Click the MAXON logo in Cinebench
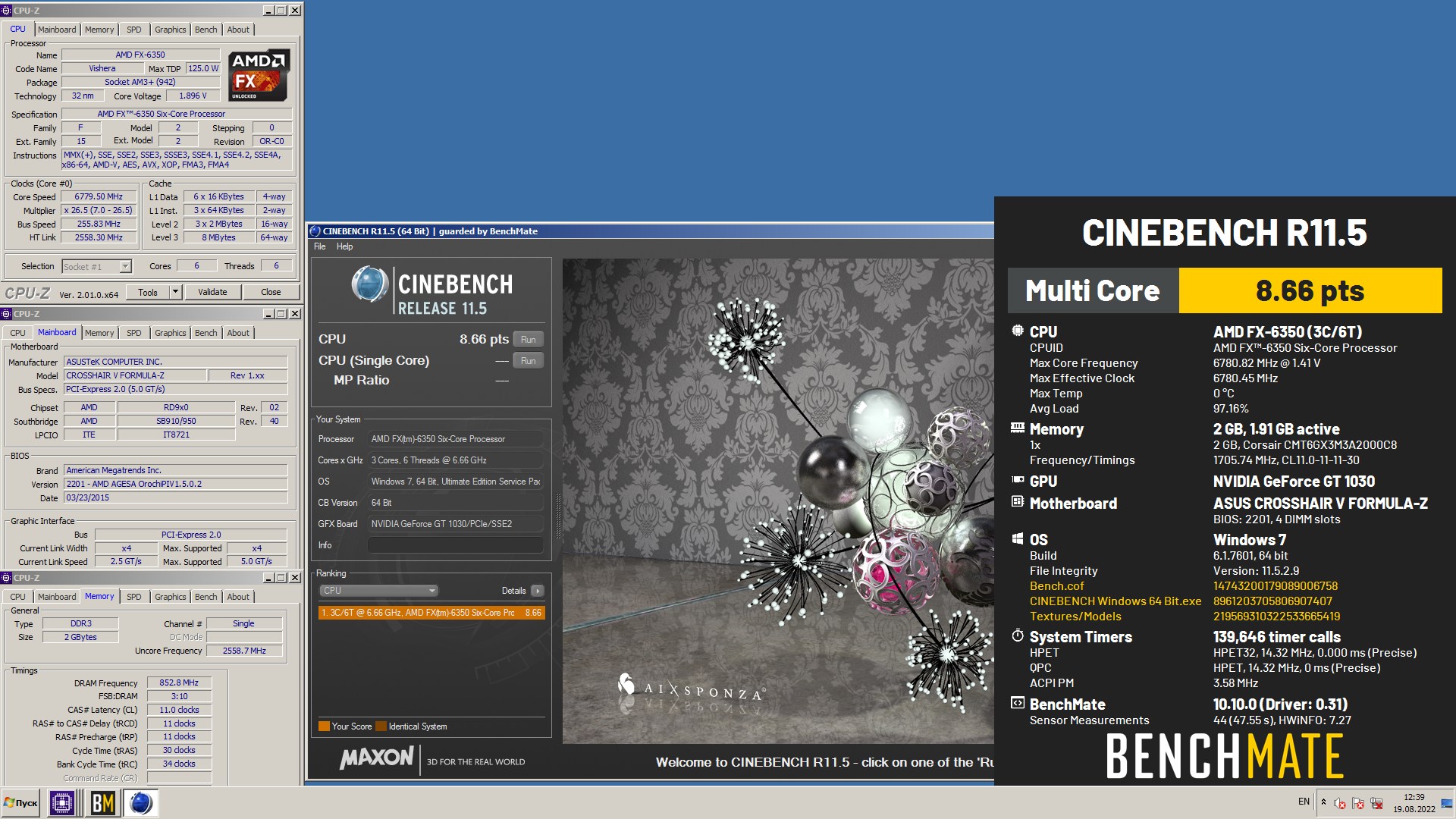Viewport: 1456px width, 819px height. (x=377, y=758)
